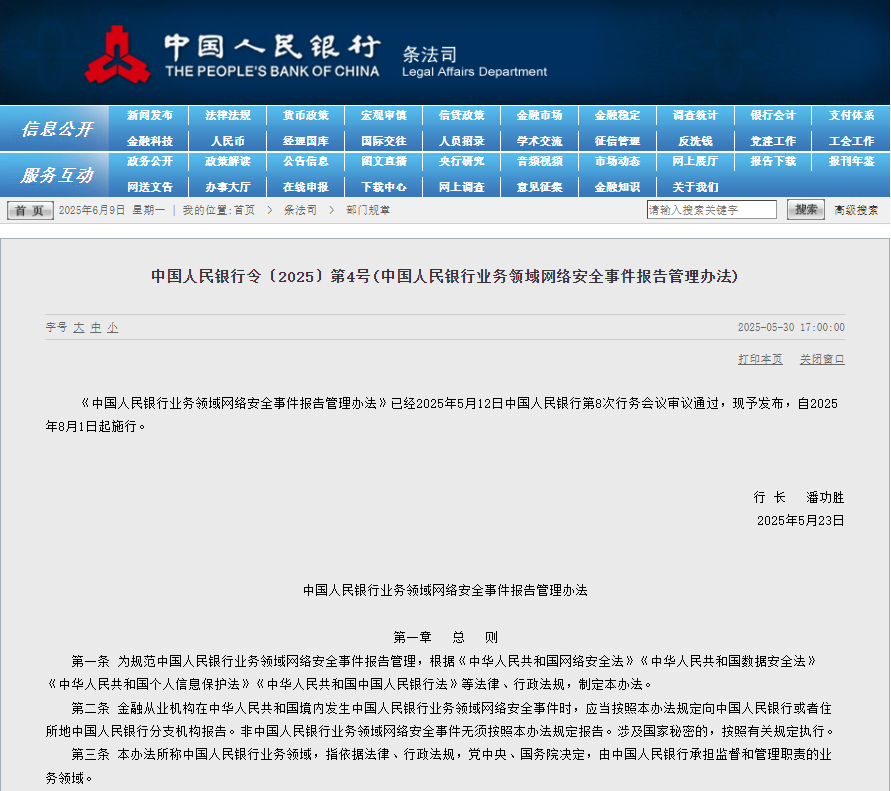Image resolution: width=891 pixels, height=791 pixels.
Task: Visit 征信管理 page
Action: tap(617, 141)
